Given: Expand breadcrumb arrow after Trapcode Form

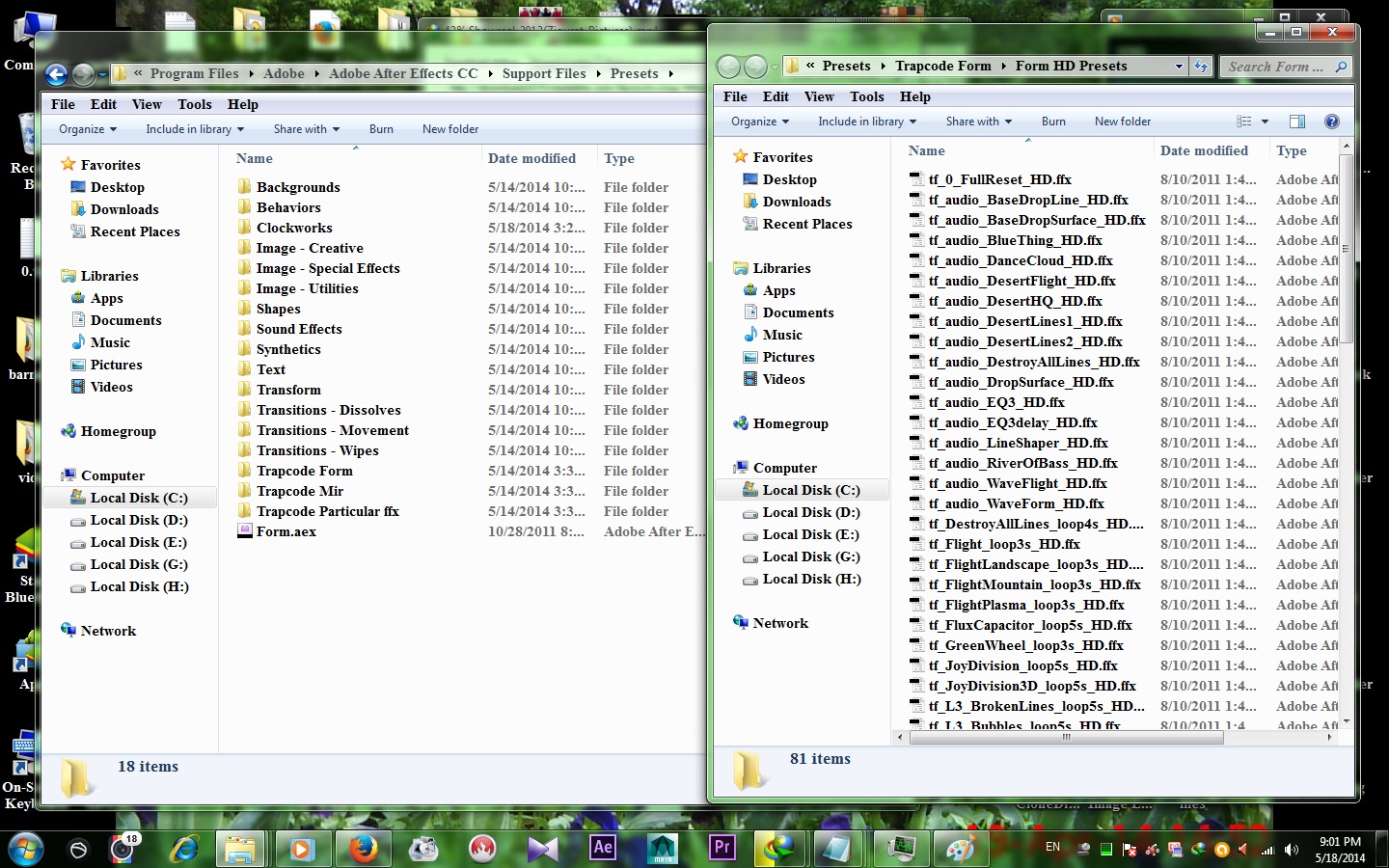Looking at the screenshot, I should point(1004,67).
